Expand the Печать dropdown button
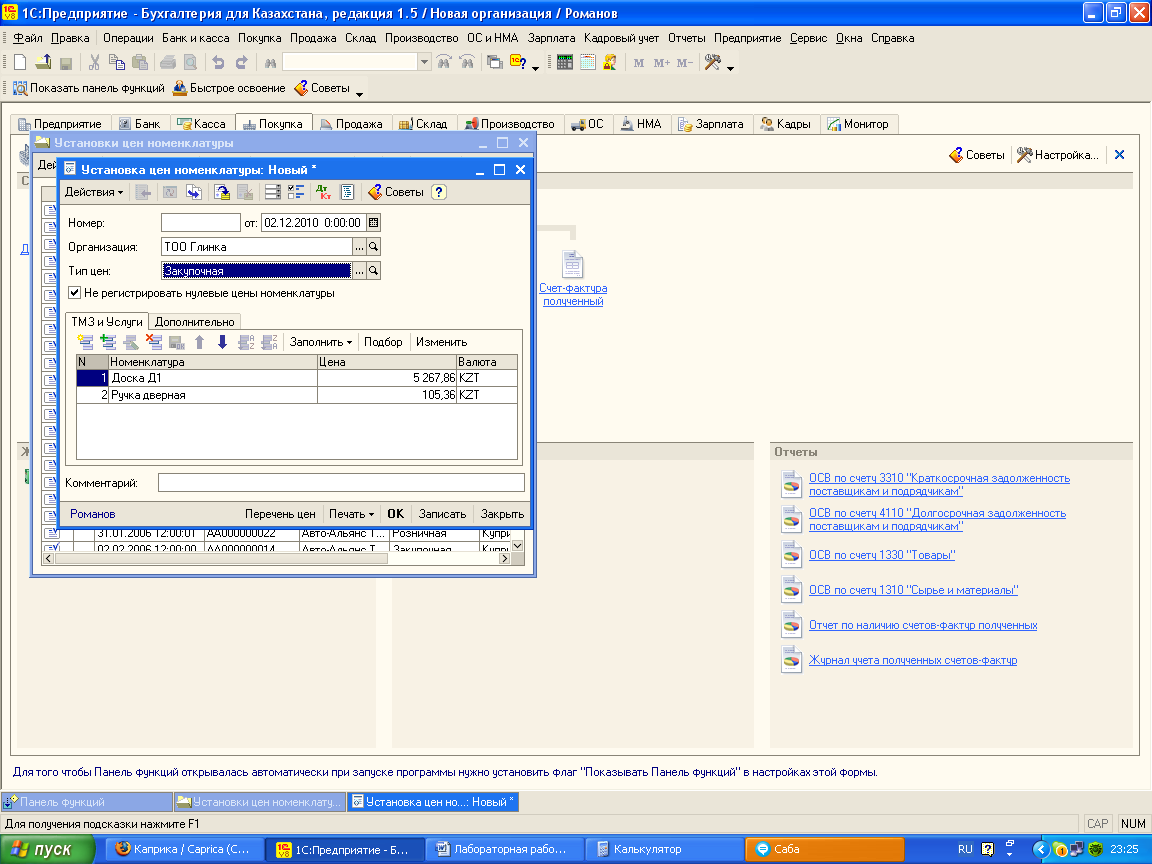Viewport: 1152px width, 864px height. (x=351, y=514)
